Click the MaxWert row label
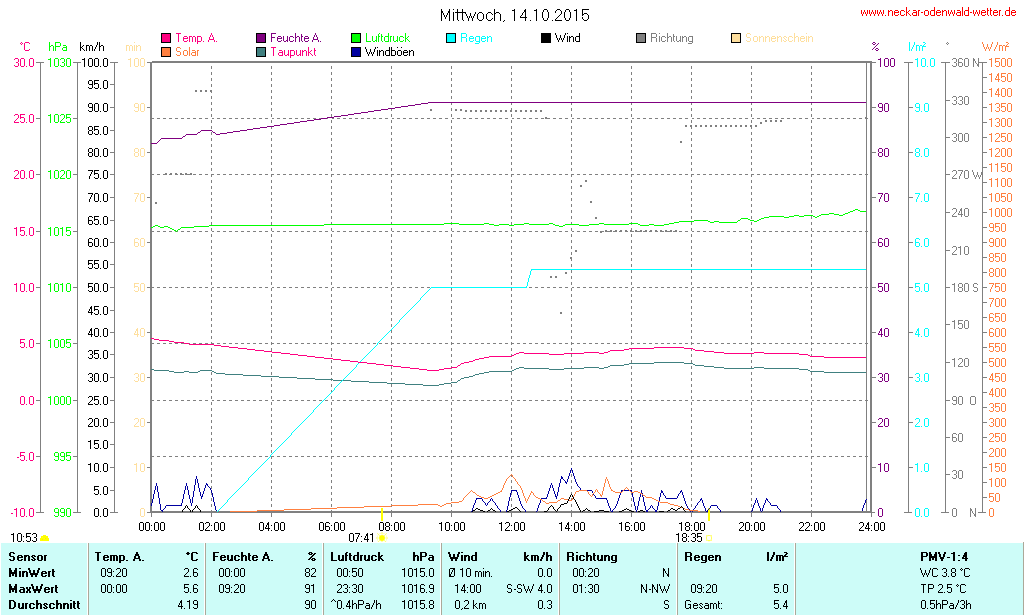The width and height of the screenshot is (1024, 615). 34,588
